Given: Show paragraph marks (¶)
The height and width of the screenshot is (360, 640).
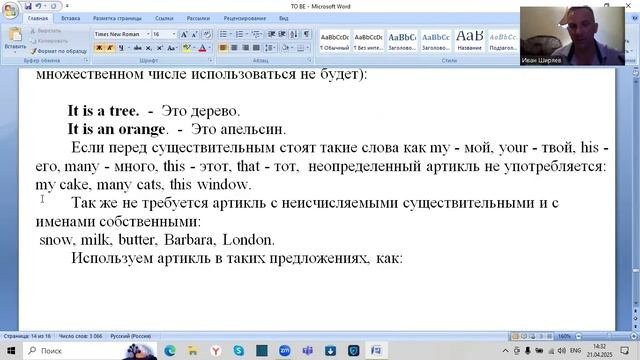Looking at the screenshot, I should point(306,34).
